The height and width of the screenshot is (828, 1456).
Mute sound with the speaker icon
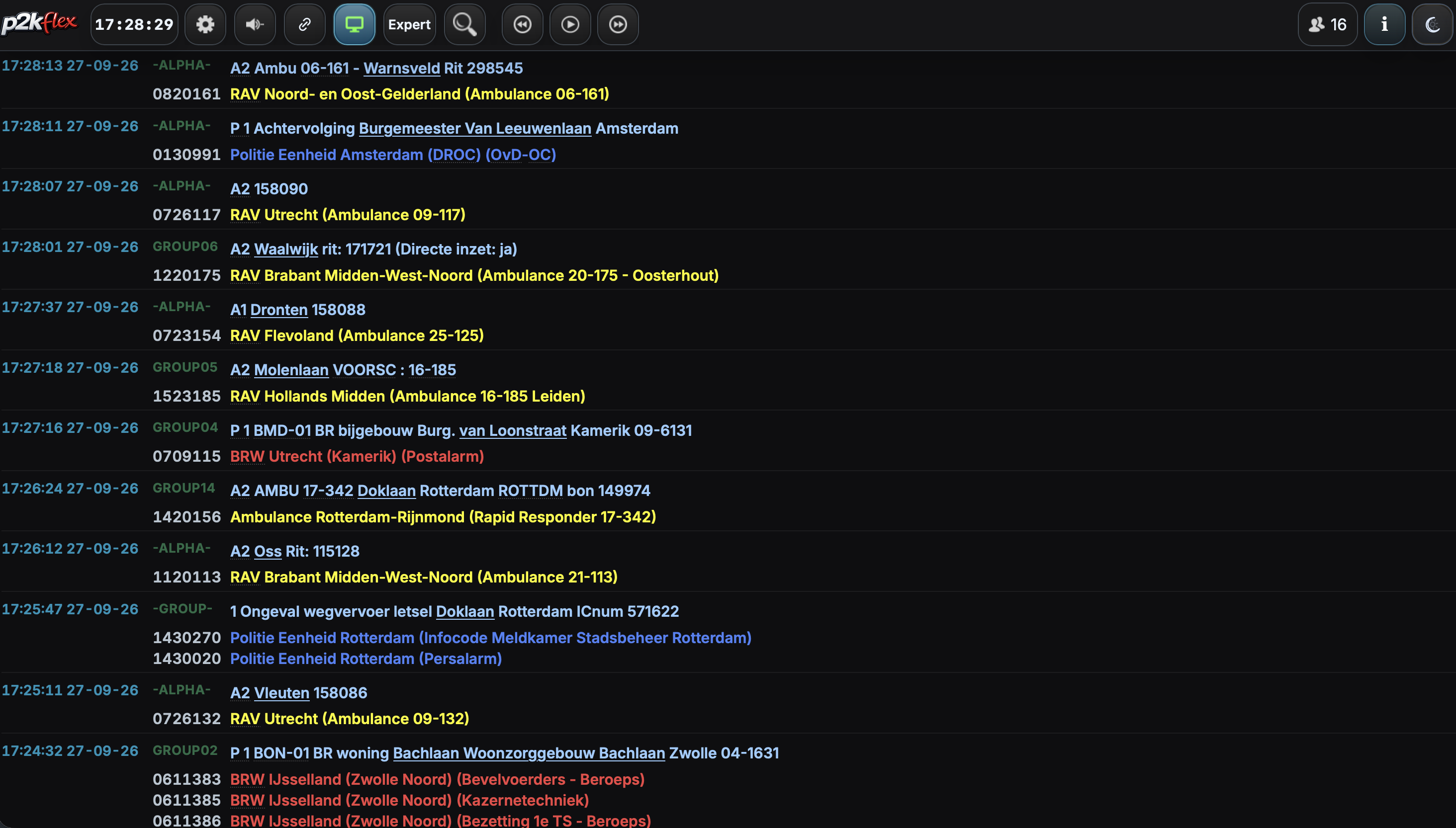pos(254,24)
